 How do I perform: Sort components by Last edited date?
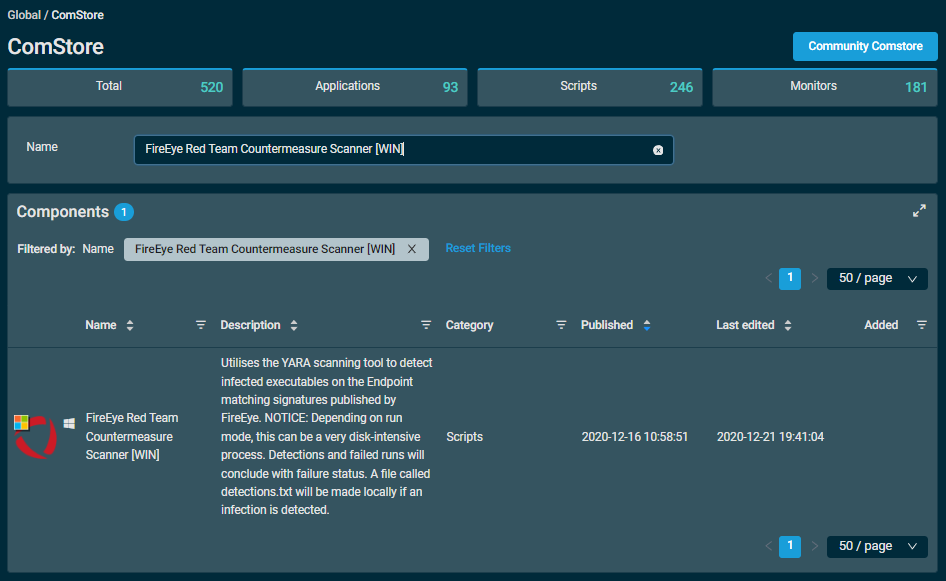click(x=788, y=325)
